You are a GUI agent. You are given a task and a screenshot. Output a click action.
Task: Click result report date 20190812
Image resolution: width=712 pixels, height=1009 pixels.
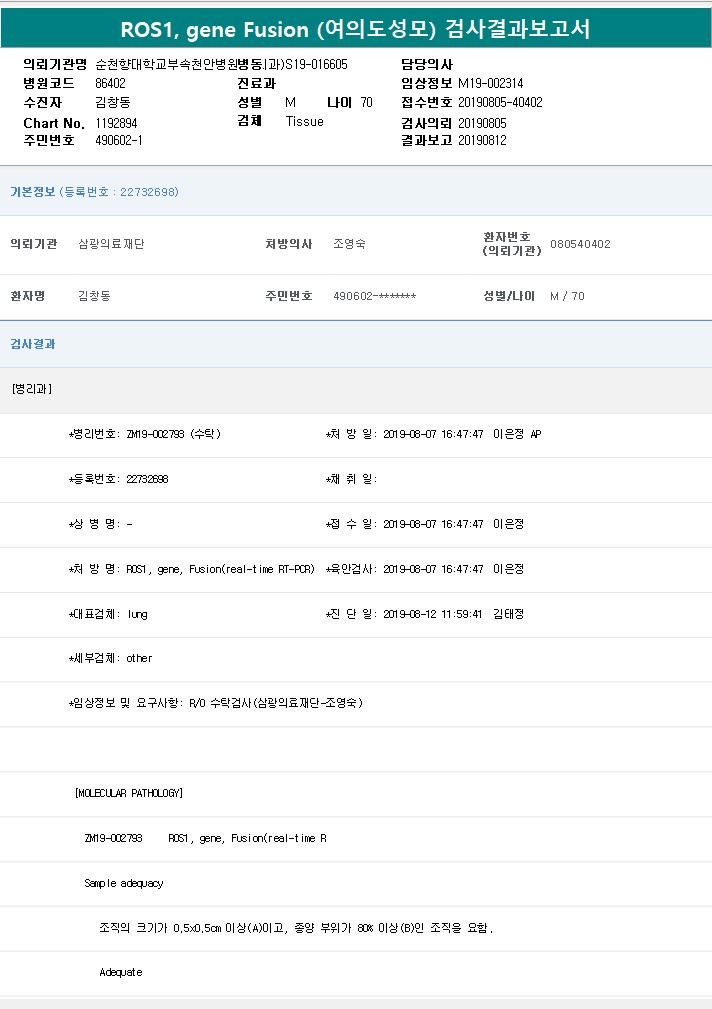coord(482,140)
